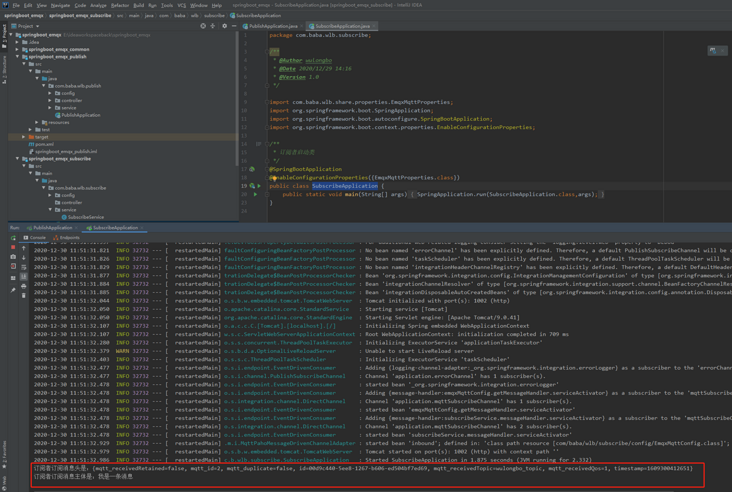This screenshot has height=492, width=732.
Task: Toggle soft-wrap in the console toolbar
Action: pyautogui.click(x=24, y=267)
